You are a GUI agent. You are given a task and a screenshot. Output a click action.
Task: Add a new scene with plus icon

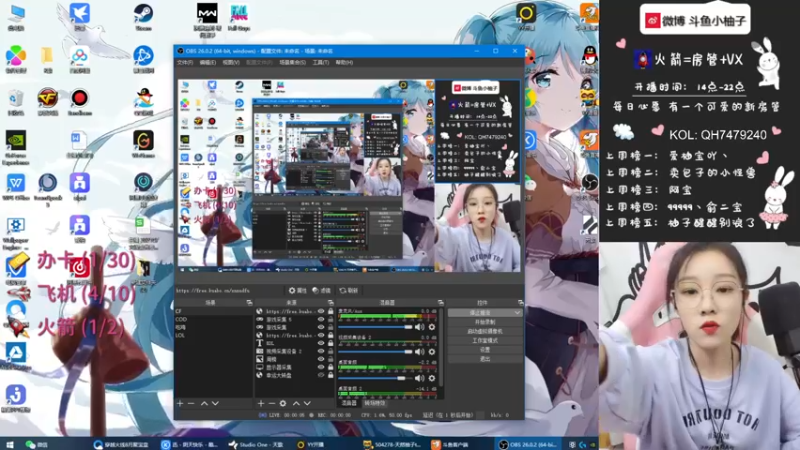180,403
